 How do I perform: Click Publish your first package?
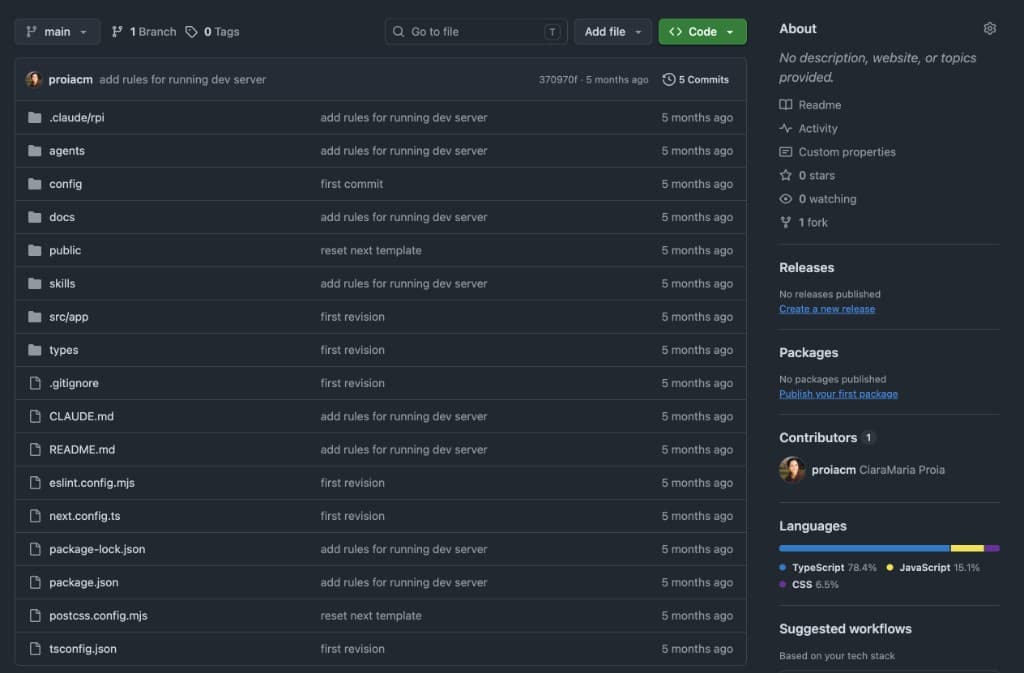(x=838, y=394)
